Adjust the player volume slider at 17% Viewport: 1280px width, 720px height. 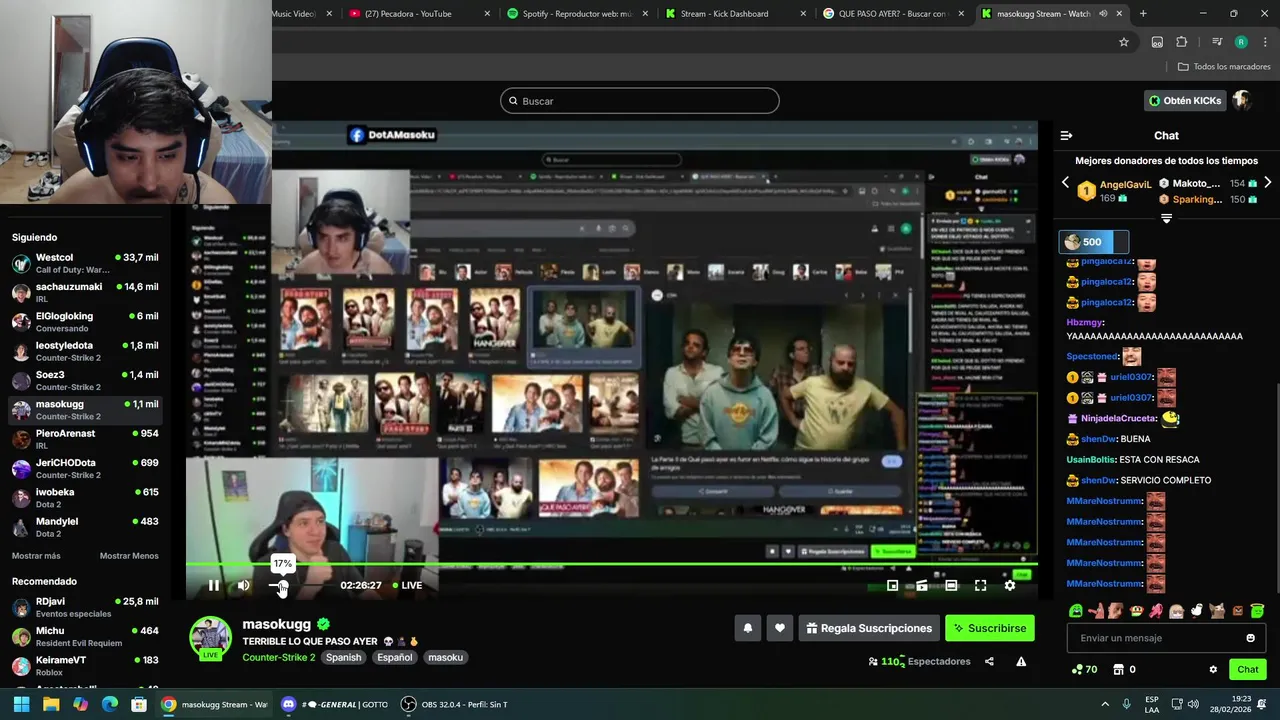coord(281,585)
